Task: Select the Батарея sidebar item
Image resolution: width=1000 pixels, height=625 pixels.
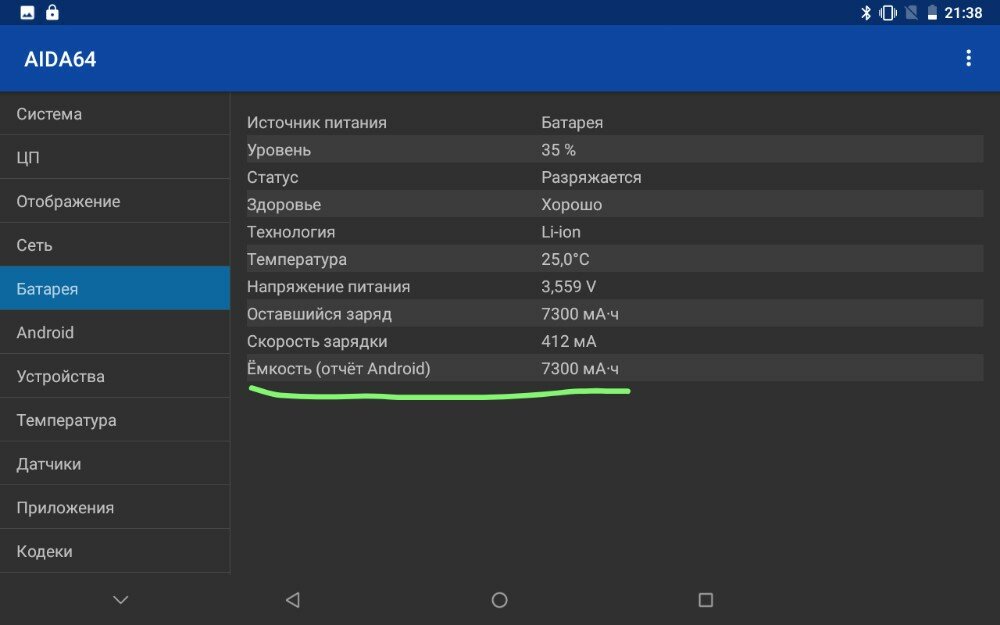Action: [115, 288]
